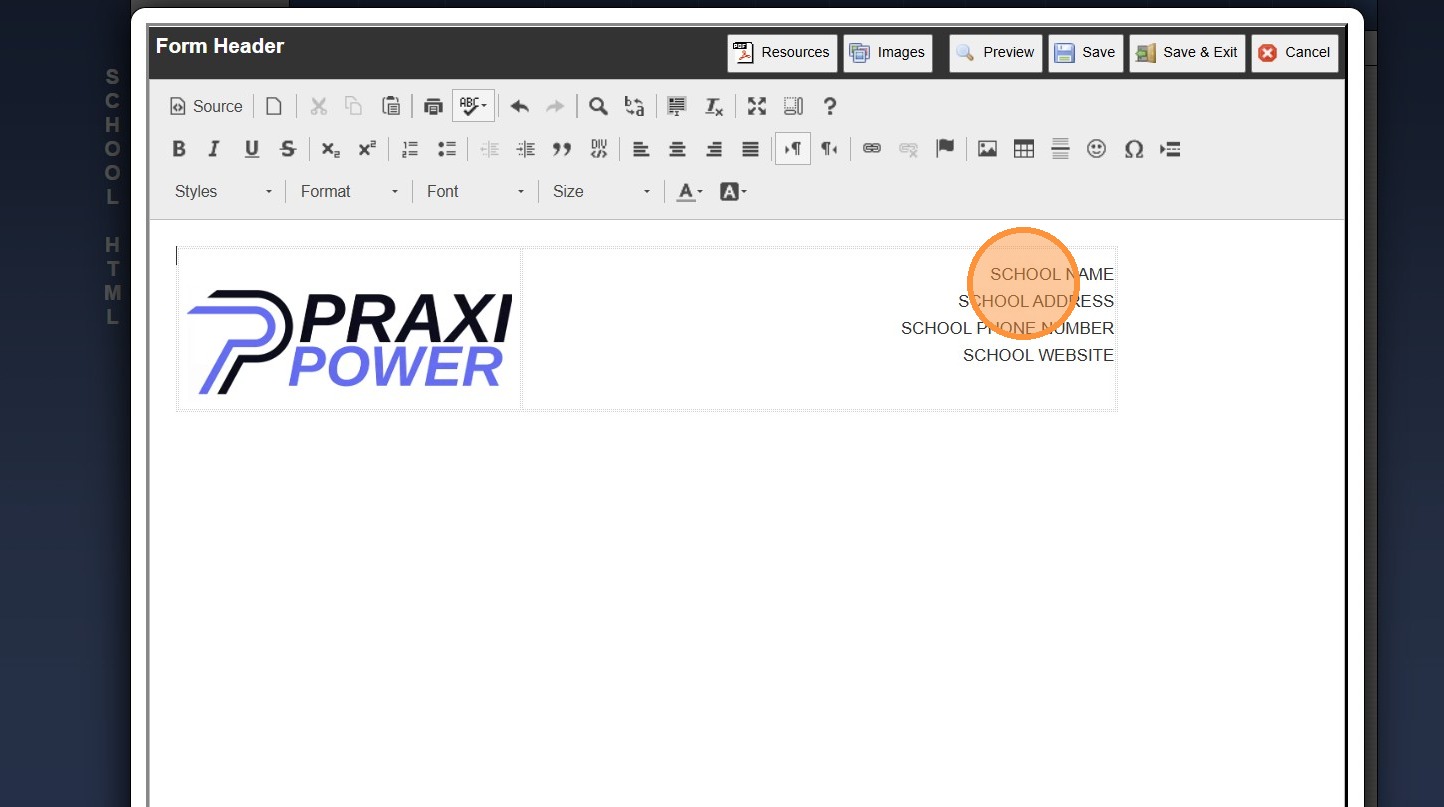Click the Paste clipboard icon
This screenshot has height=807, width=1444.
pos(391,106)
